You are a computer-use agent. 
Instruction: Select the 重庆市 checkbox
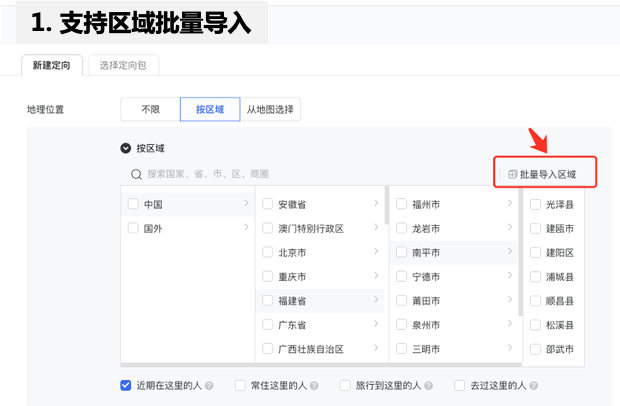pos(268,276)
